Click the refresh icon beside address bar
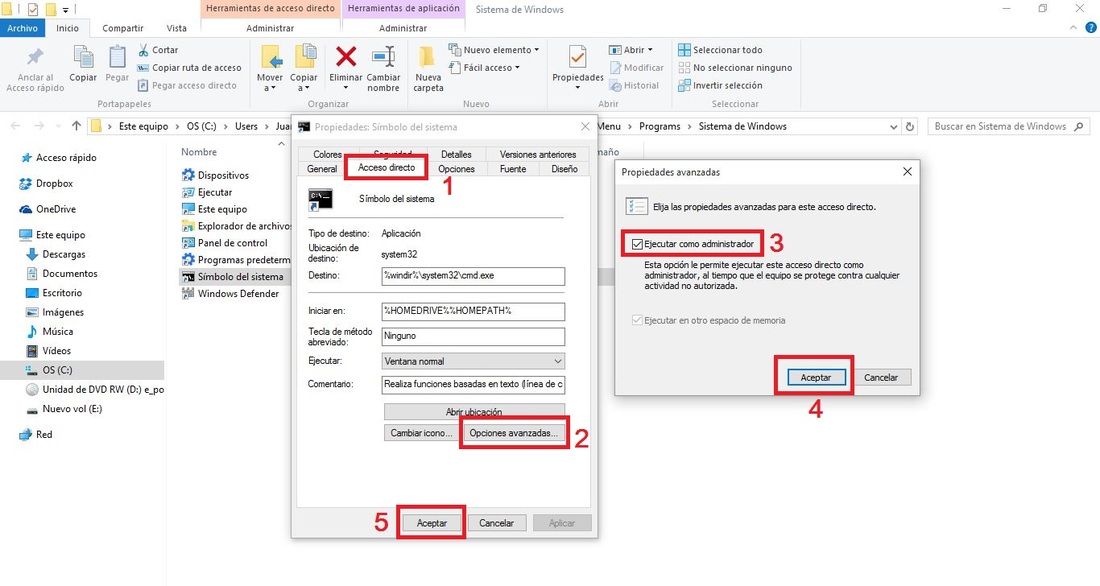Image resolution: width=1100 pixels, height=586 pixels. 910,126
